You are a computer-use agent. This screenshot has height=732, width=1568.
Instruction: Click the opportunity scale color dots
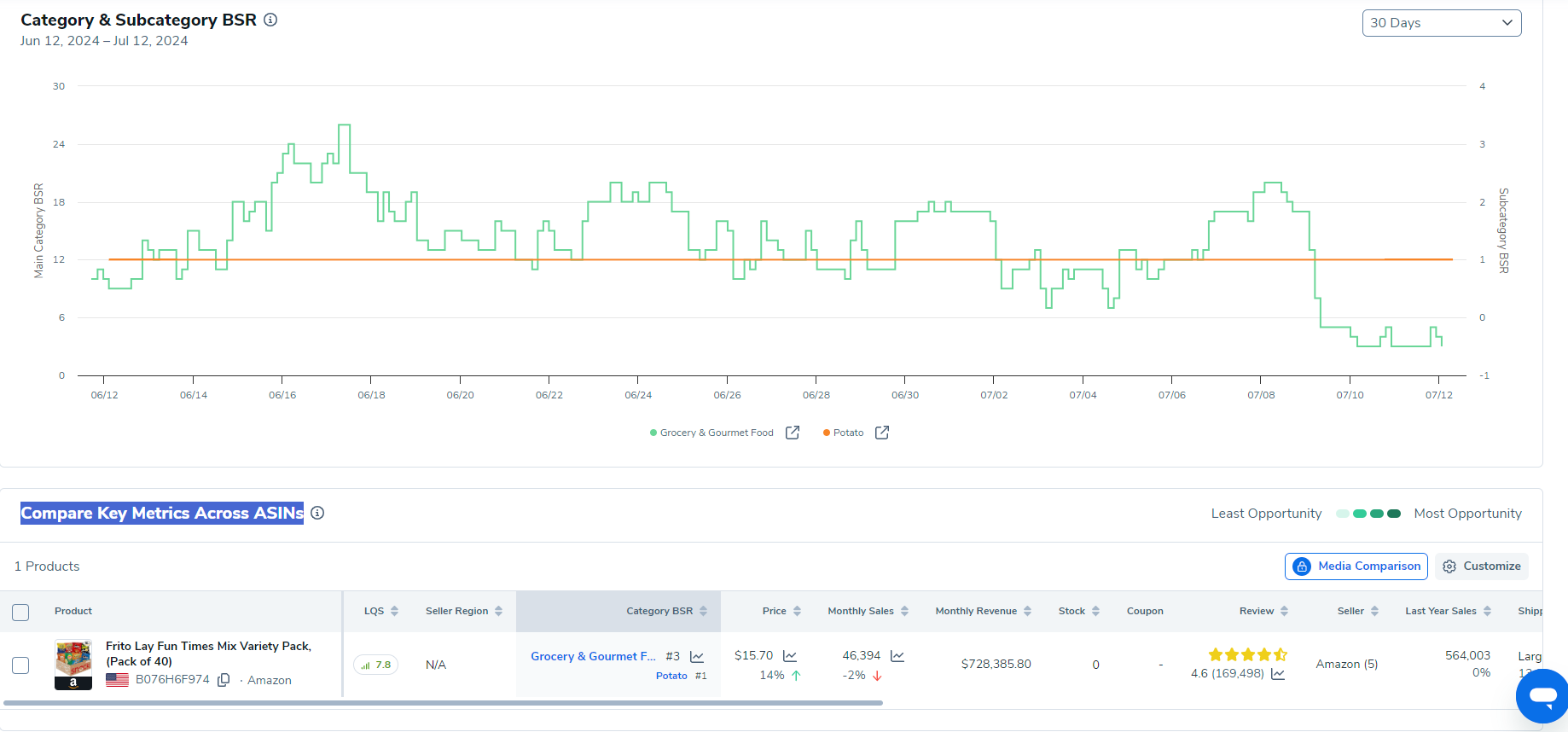[1368, 514]
